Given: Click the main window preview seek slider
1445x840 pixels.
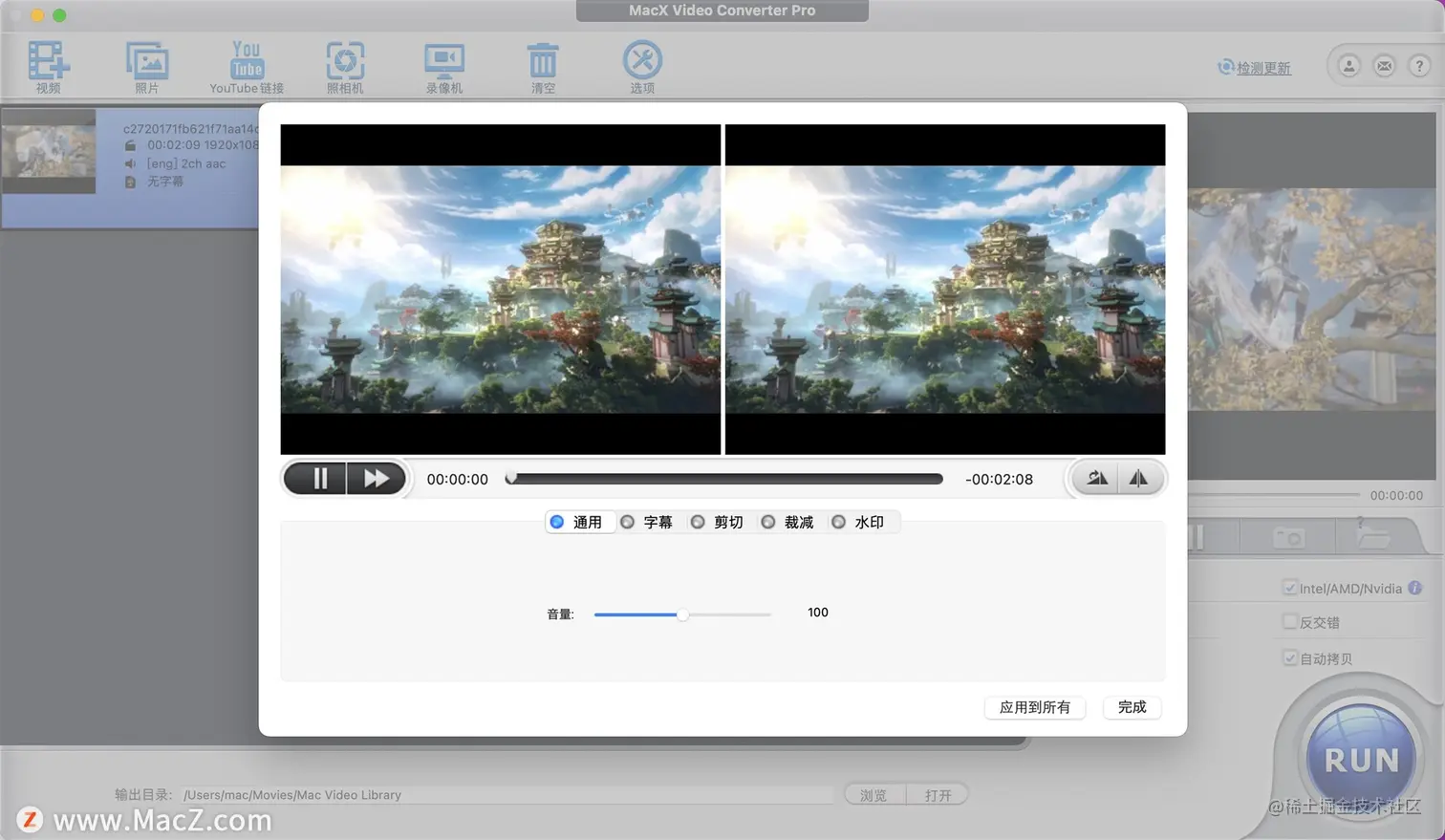Looking at the screenshot, I should click(x=1274, y=495).
